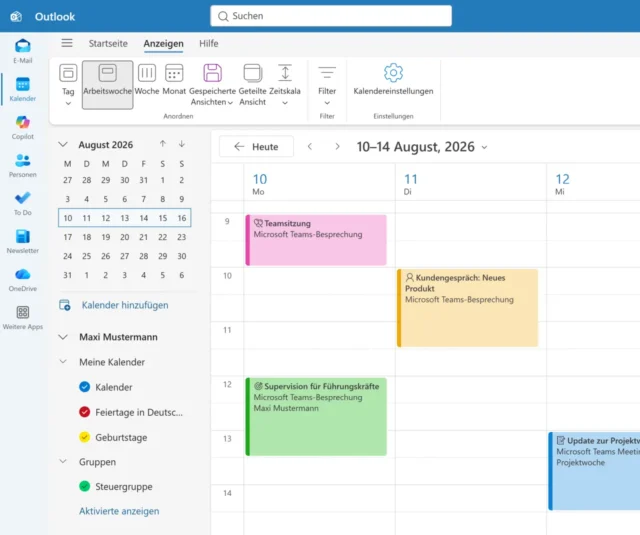This screenshot has height=535, width=640.
Task: Select 20 in the mini calendar
Action: 124,237
